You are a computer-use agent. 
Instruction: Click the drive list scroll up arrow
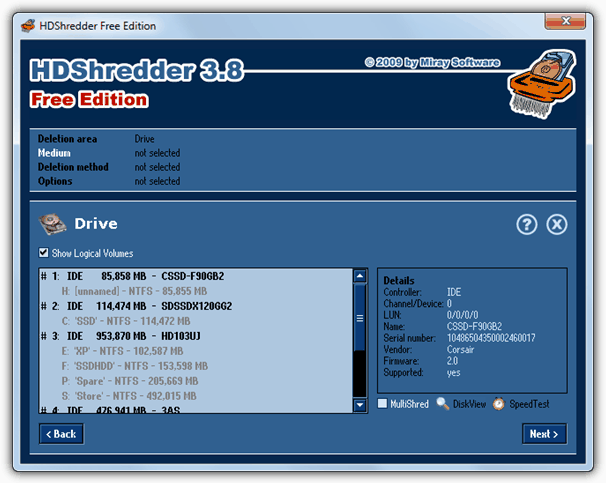point(360,276)
